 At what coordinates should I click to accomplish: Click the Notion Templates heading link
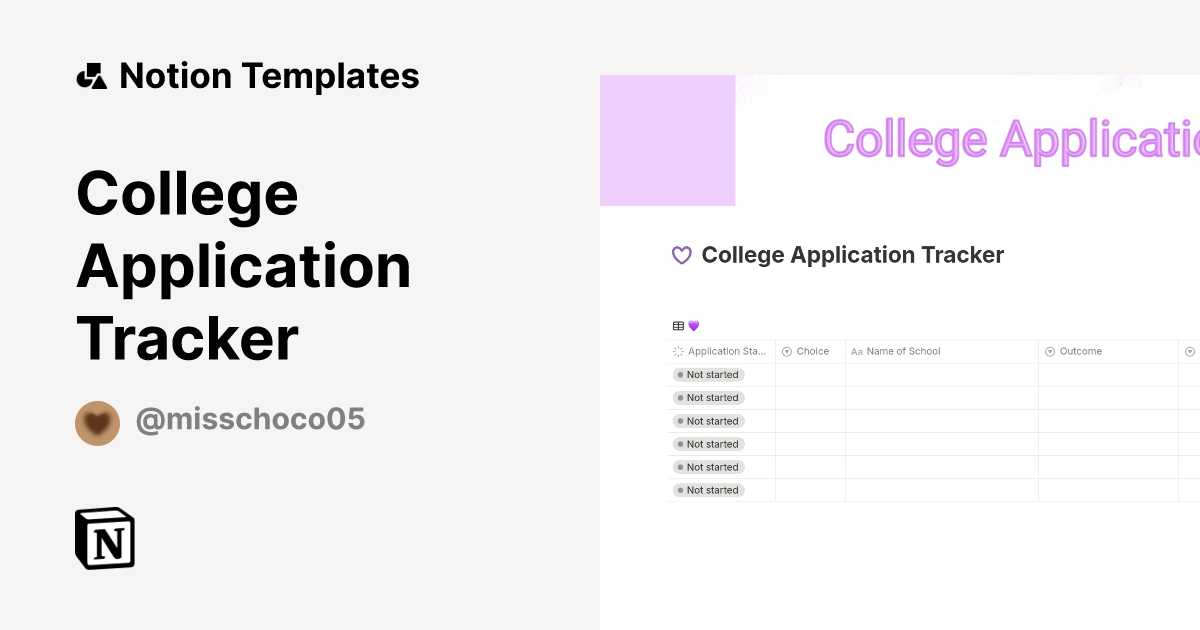coord(269,76)
